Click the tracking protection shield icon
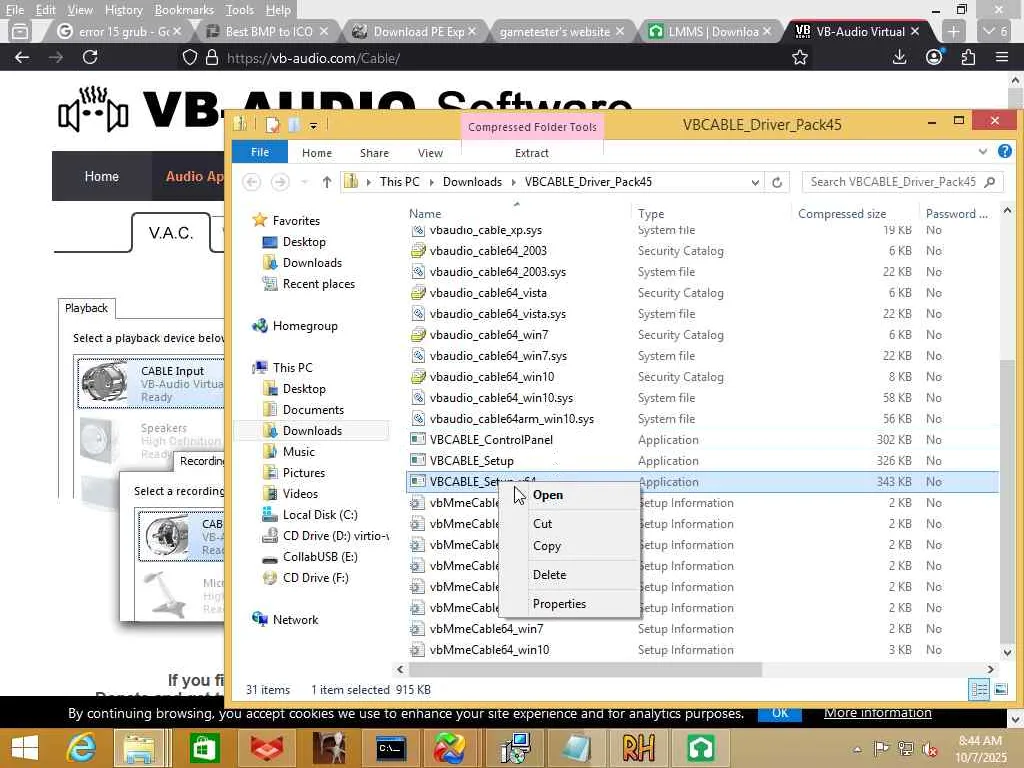Screen dimensions: 1024x768 click(x=189, y=57)
